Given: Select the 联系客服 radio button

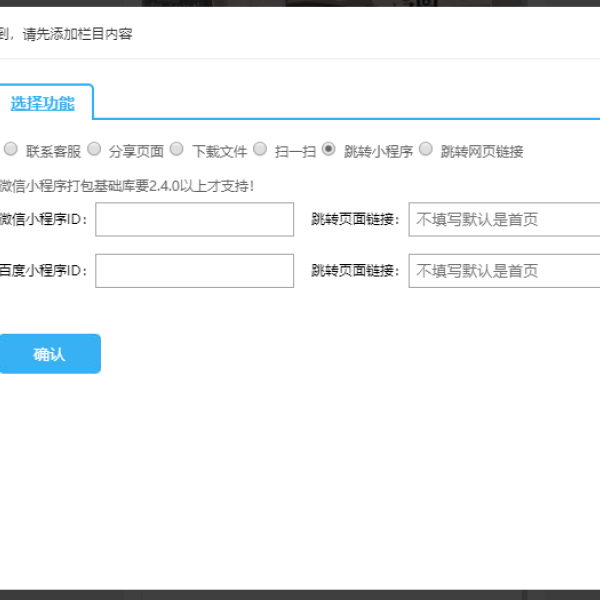Looking at the screenshot, I should click(x=11, y=150).
